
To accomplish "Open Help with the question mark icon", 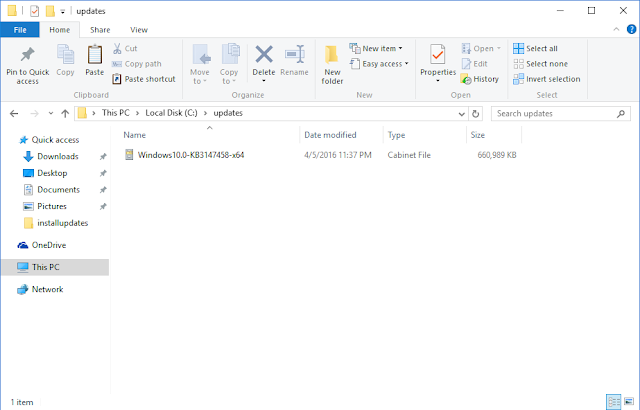I will 631,29.
